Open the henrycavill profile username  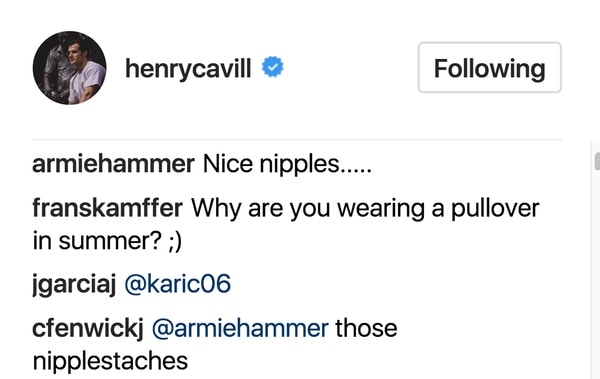(x=188, y=69)
